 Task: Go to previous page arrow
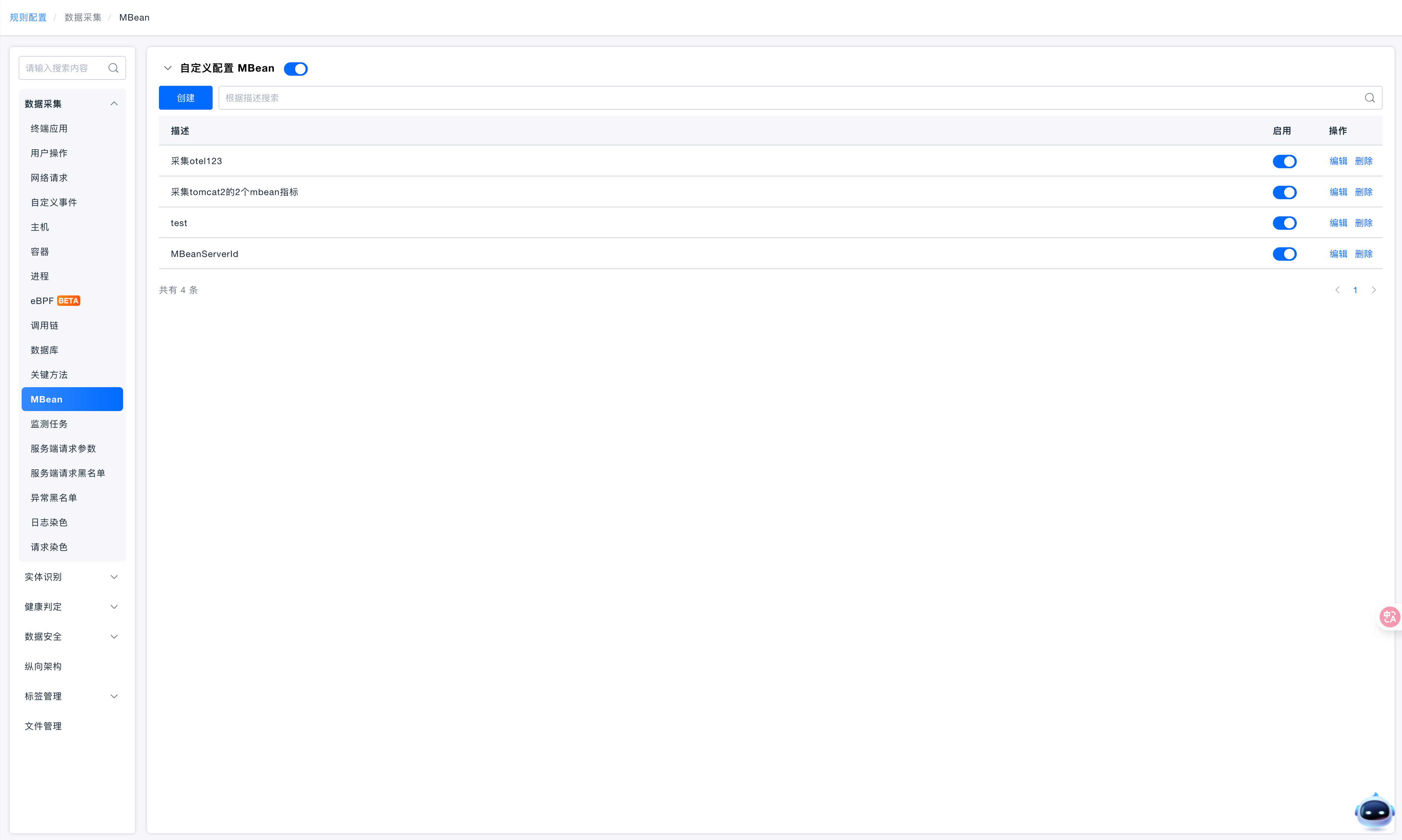coord(1337,290)
